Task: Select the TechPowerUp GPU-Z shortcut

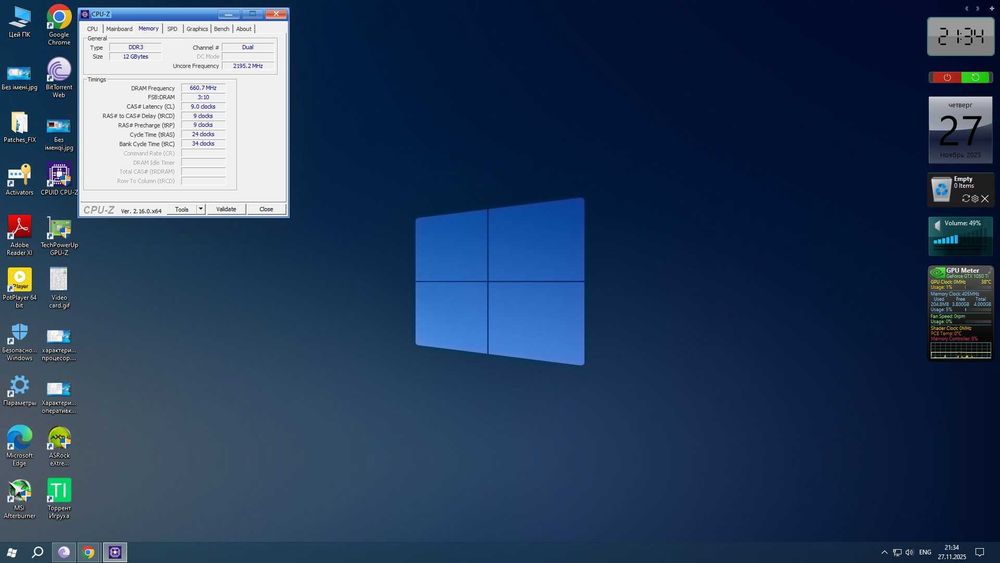Action: tap(59, 235)
